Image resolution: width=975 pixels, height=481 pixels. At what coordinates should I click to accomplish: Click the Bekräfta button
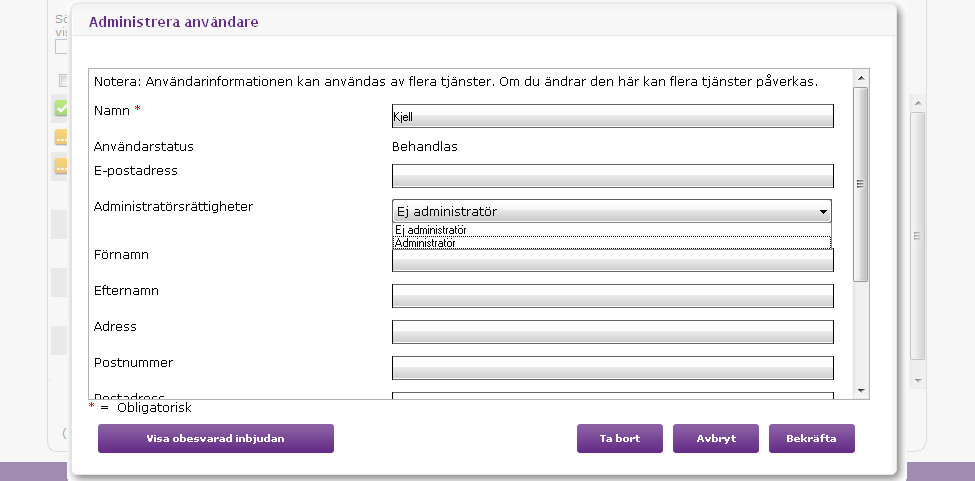tap(811, 438)
